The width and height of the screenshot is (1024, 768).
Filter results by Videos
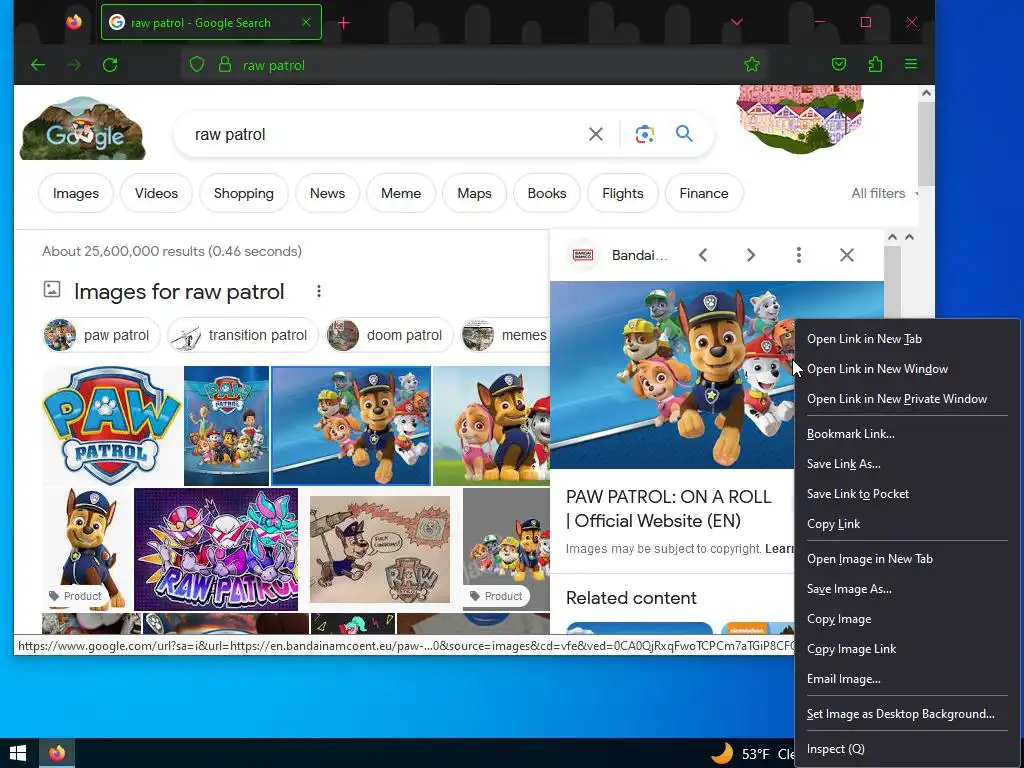[156, 193]
